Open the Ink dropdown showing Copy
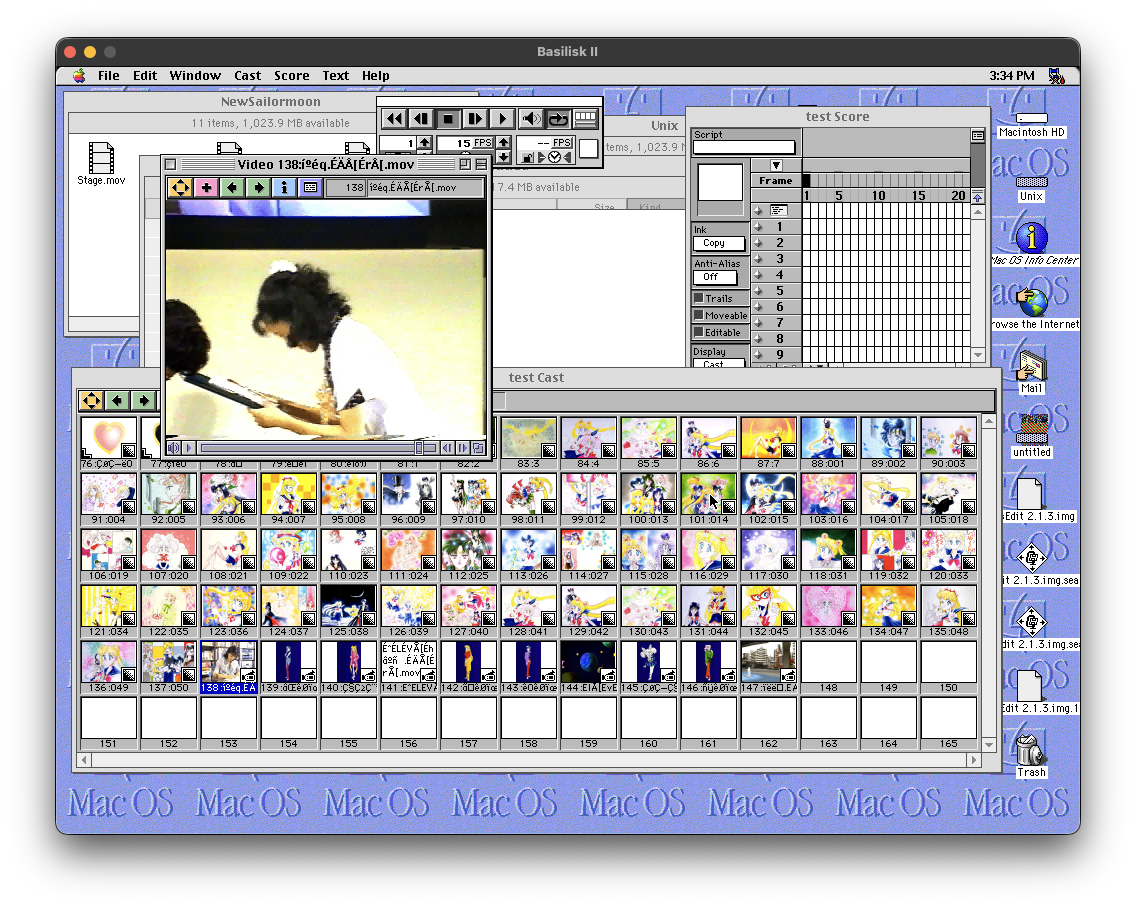The height and width of the screenshot is (908, 1136). pyautogui.click(x=720, y=243)
